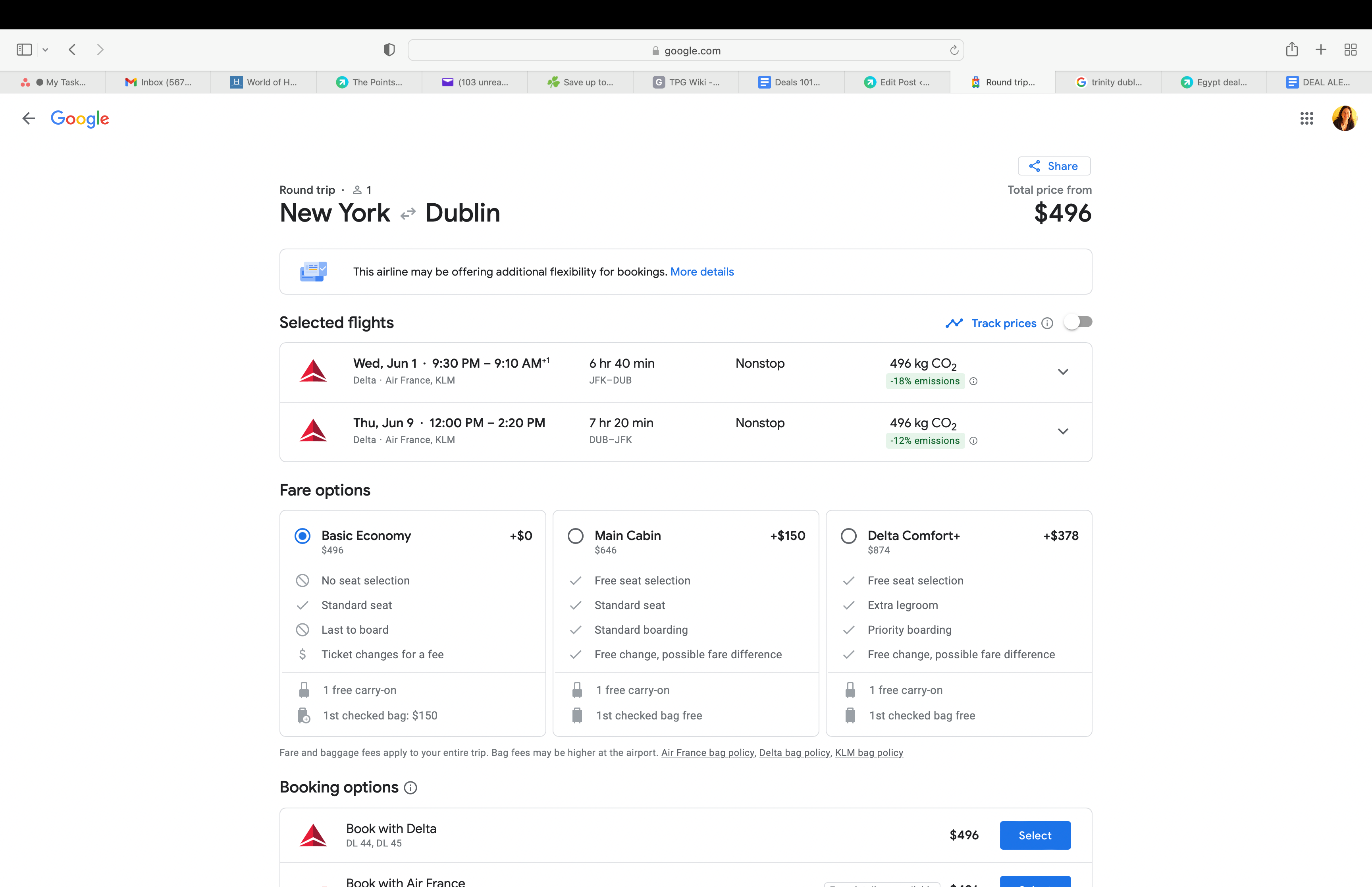Screen dimensions: 1372x887
Task: Open a new tab with plus icon
Action: click(1321, 50)
